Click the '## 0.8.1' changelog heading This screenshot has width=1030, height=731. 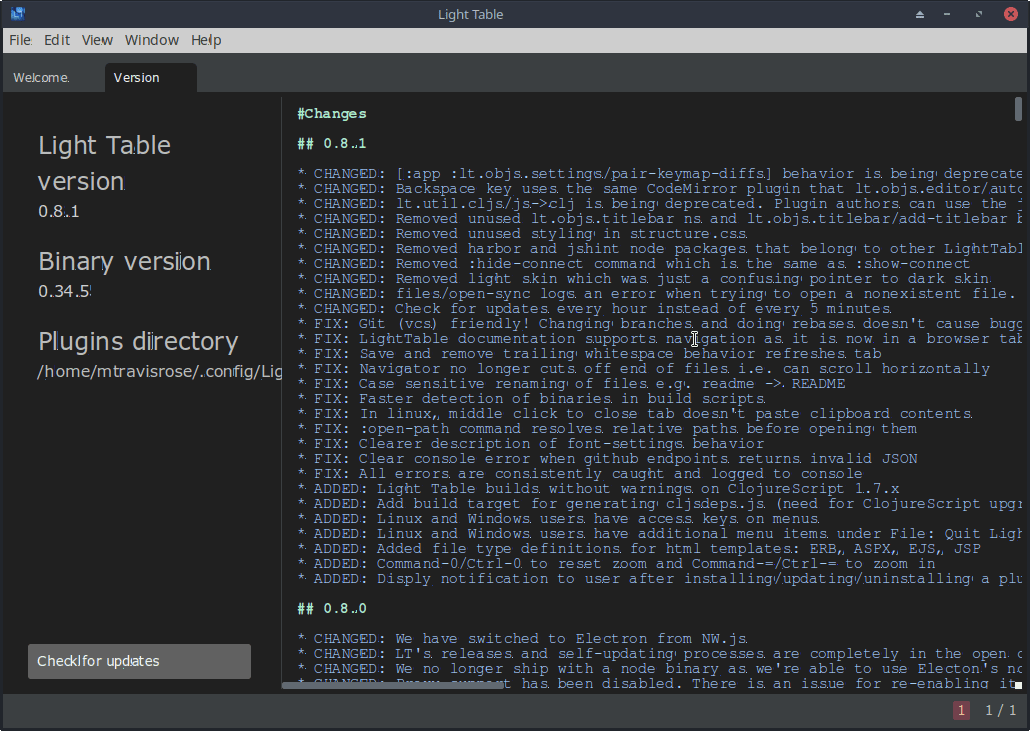pyautogui.click(x=332, y=143)
